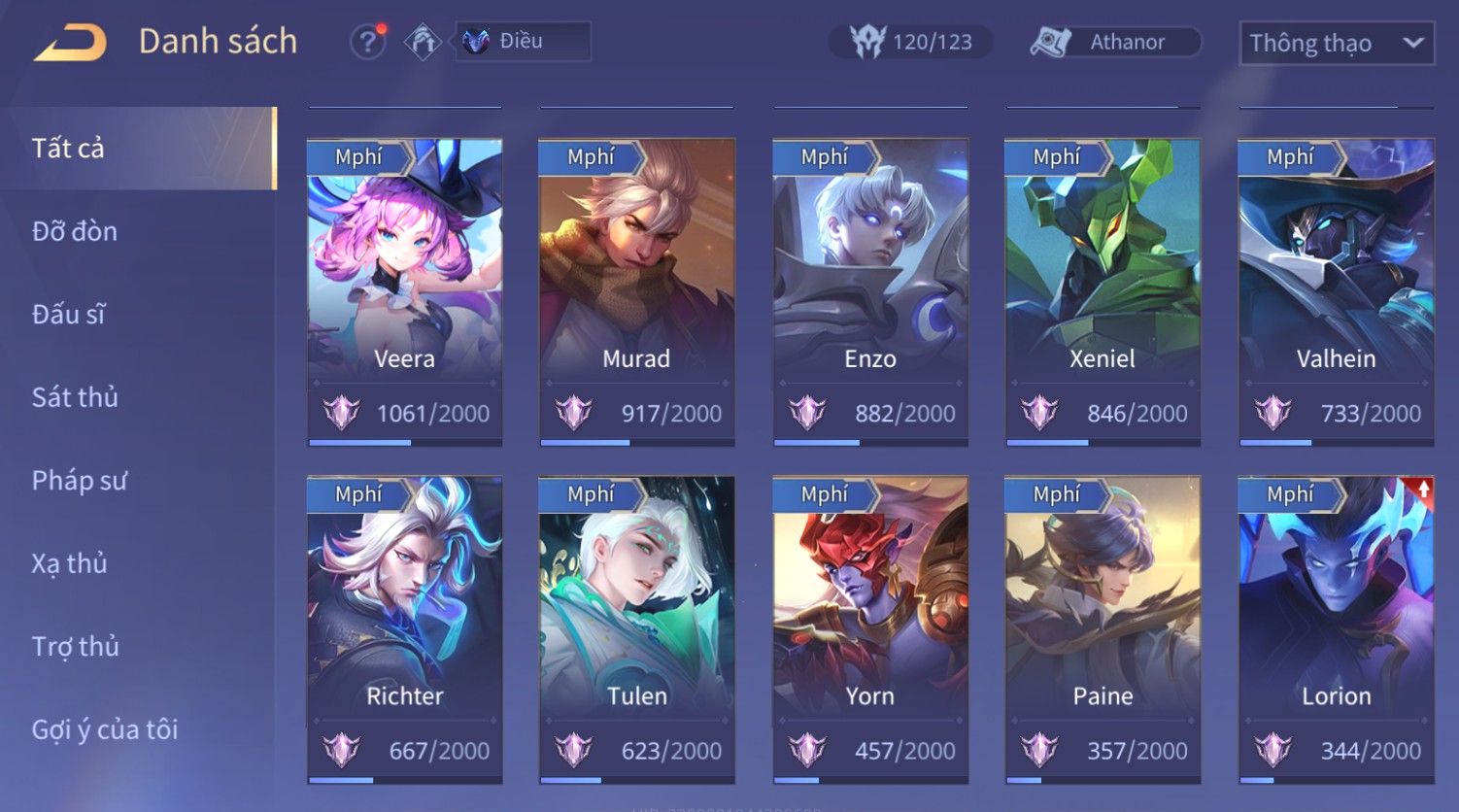Expand the Điều filter selector

pos(524,42)
